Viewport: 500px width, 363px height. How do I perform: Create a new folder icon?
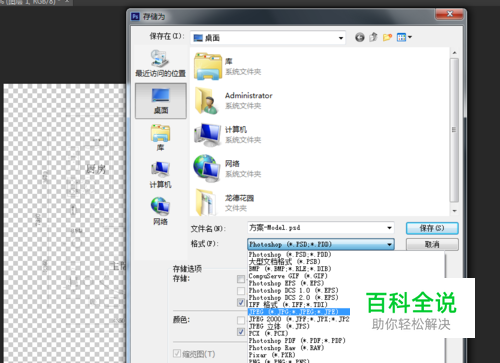387,37
